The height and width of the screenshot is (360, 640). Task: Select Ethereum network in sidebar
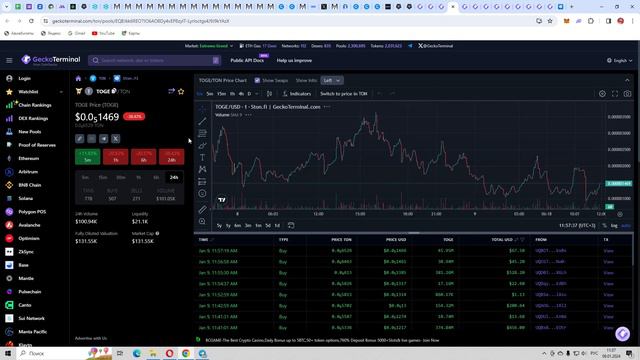click(x=28, y=158)
